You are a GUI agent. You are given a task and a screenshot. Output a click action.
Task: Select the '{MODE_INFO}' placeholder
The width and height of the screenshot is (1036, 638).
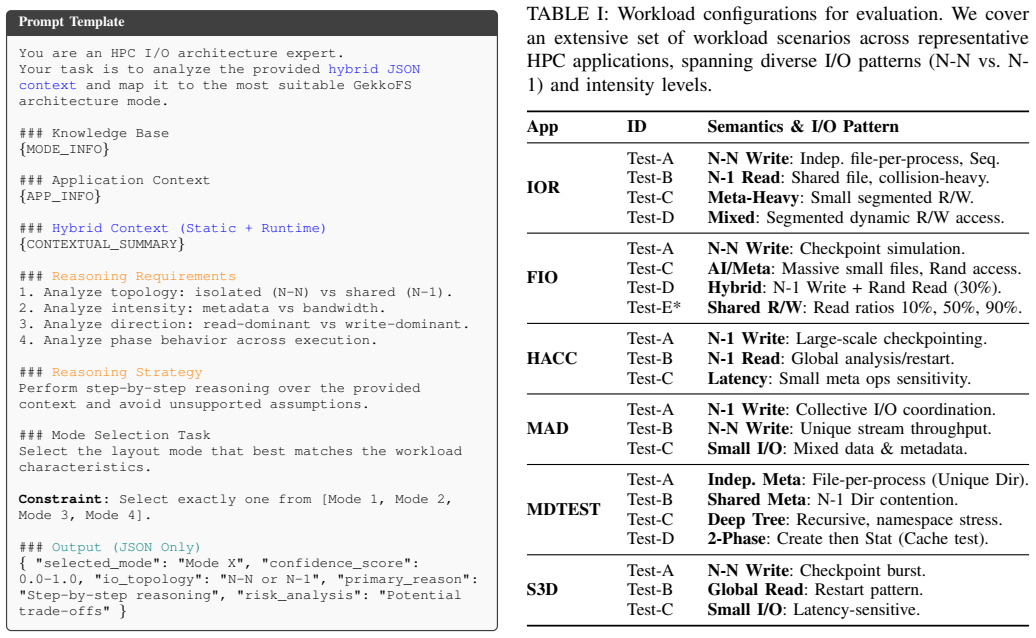[x=64, y=149]
